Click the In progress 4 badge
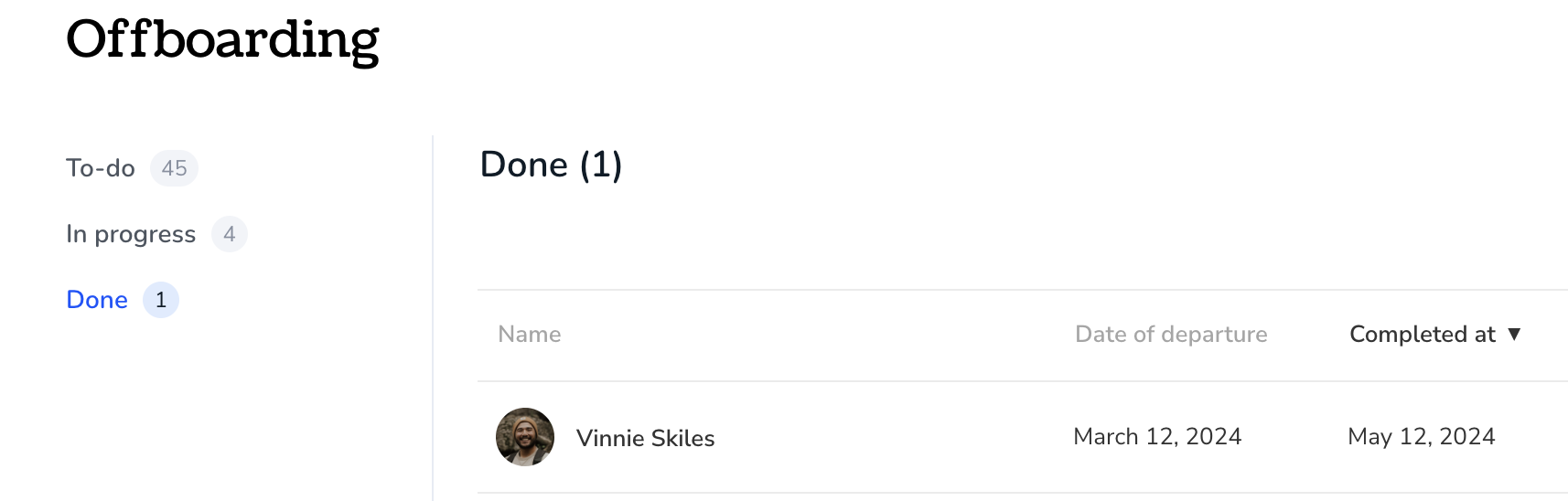Viewport: 1568px width, 501px height. pos(230,234)
